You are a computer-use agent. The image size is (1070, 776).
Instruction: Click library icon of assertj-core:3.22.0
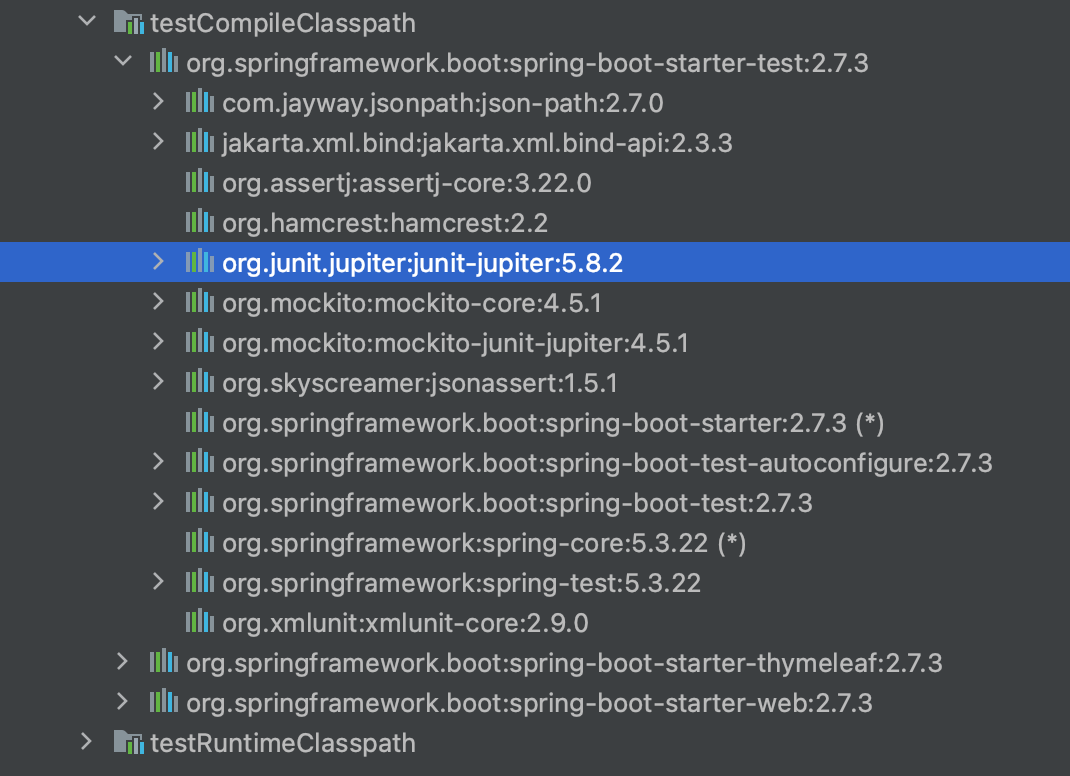200,182
